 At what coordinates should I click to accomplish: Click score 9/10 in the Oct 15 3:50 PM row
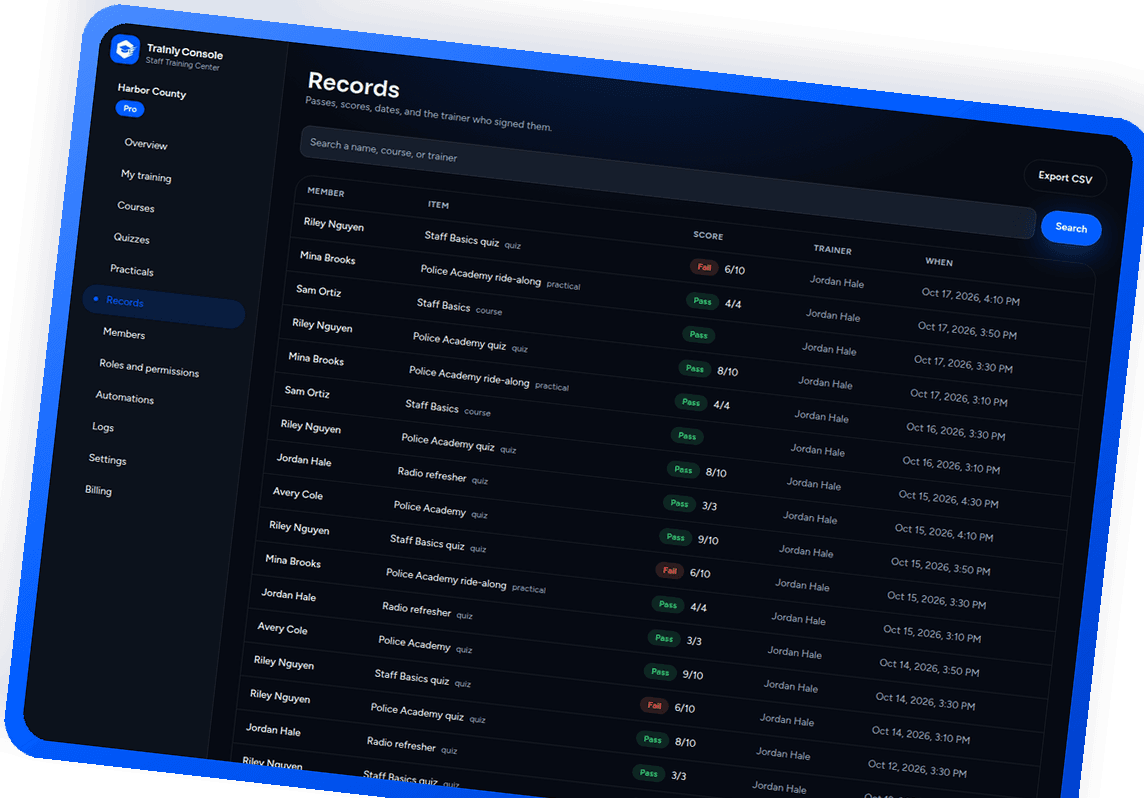point(708,540)
